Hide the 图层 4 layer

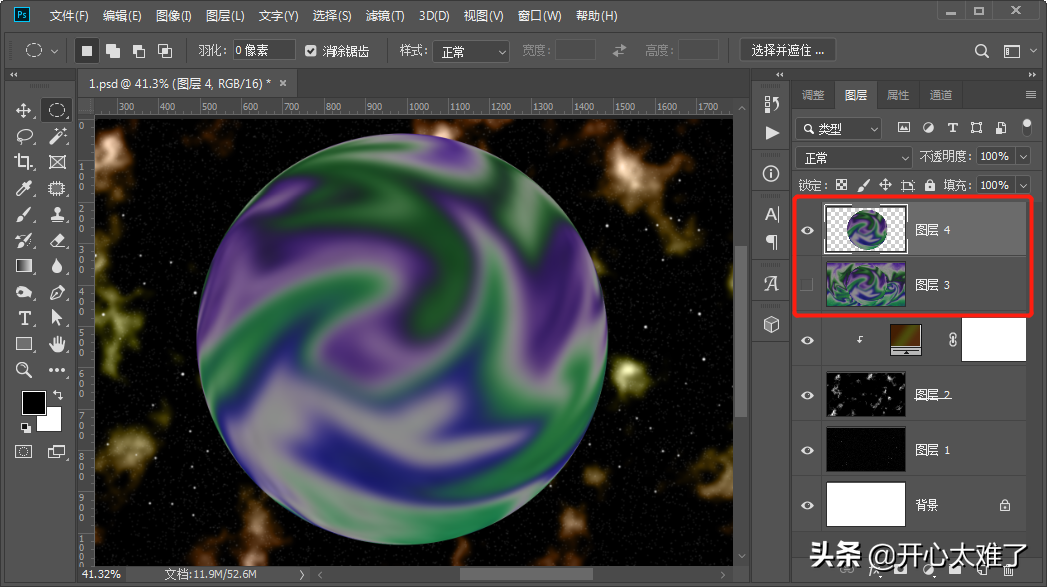(x=807, y=230)
